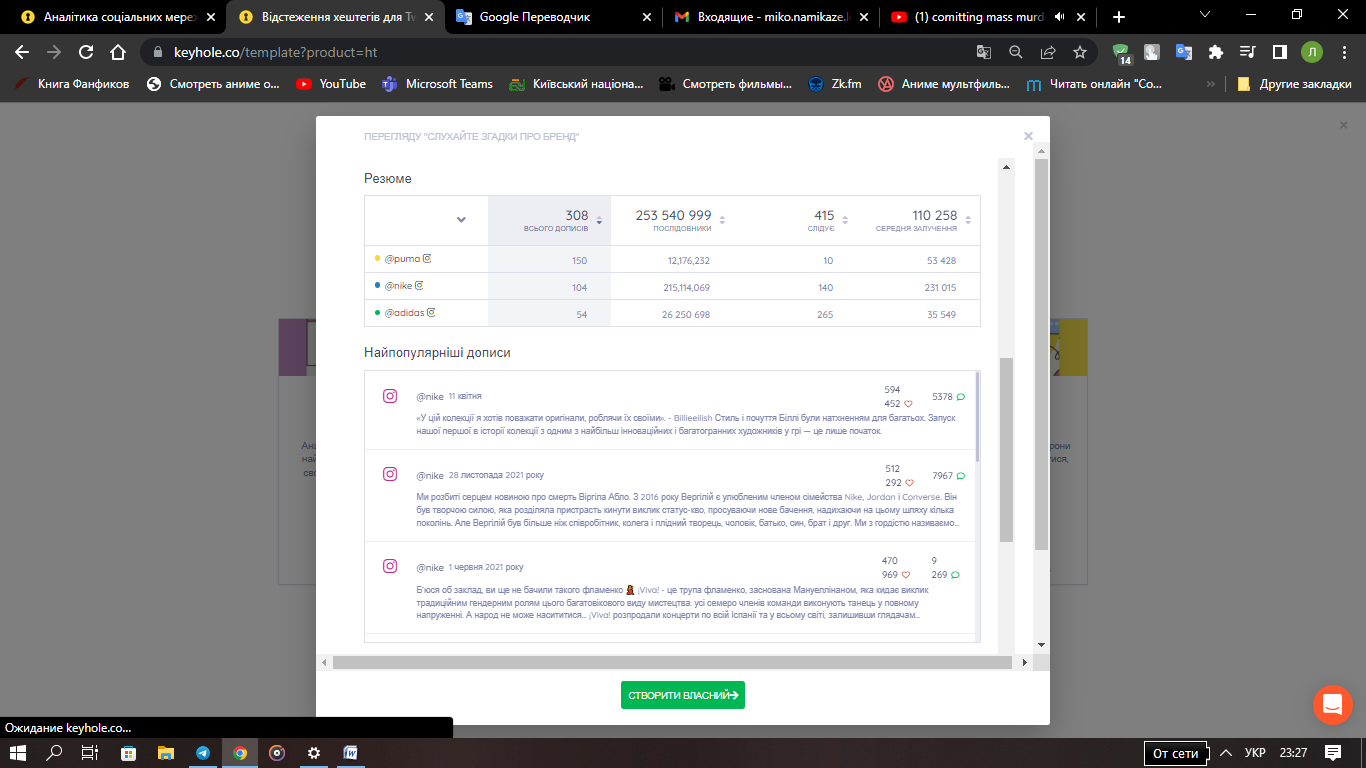Switch the УКР keyboard language indicator
The image size is (1366, 768).
[x=1254, y=752]
